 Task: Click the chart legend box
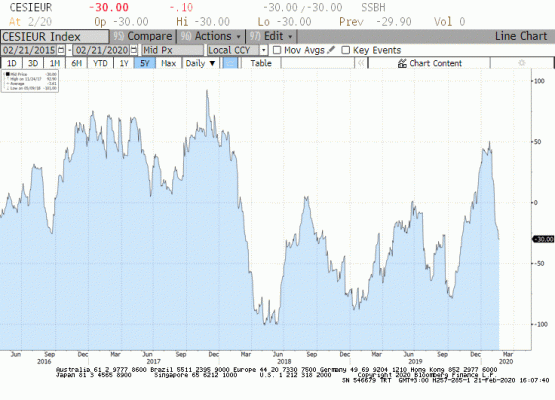[30, 81]
